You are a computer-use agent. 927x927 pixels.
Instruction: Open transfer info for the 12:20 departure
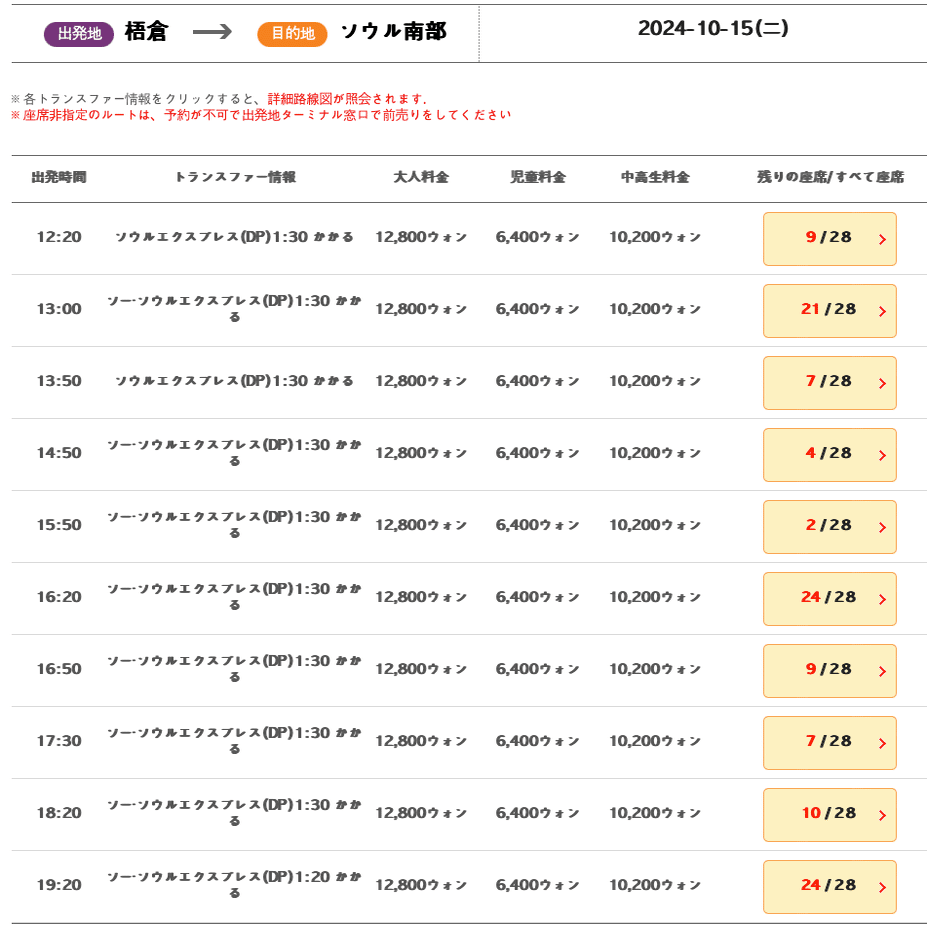click(234, 237)
